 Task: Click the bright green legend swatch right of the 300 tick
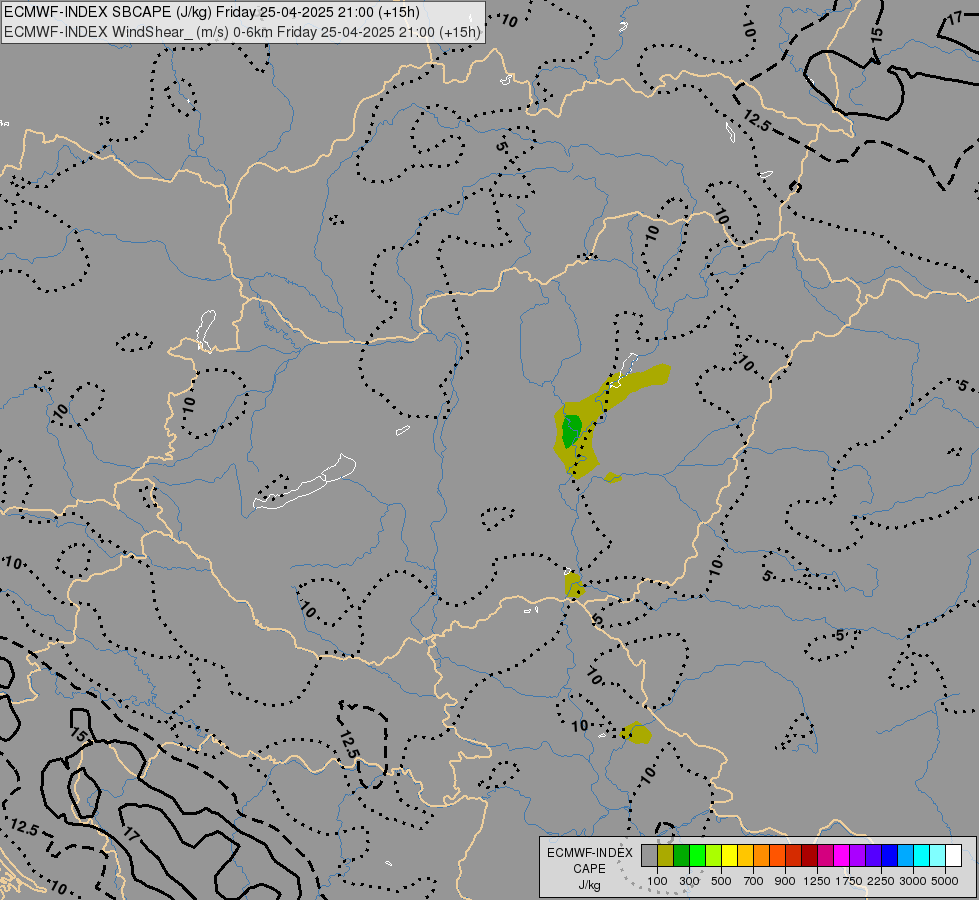(x=697, y=855)
